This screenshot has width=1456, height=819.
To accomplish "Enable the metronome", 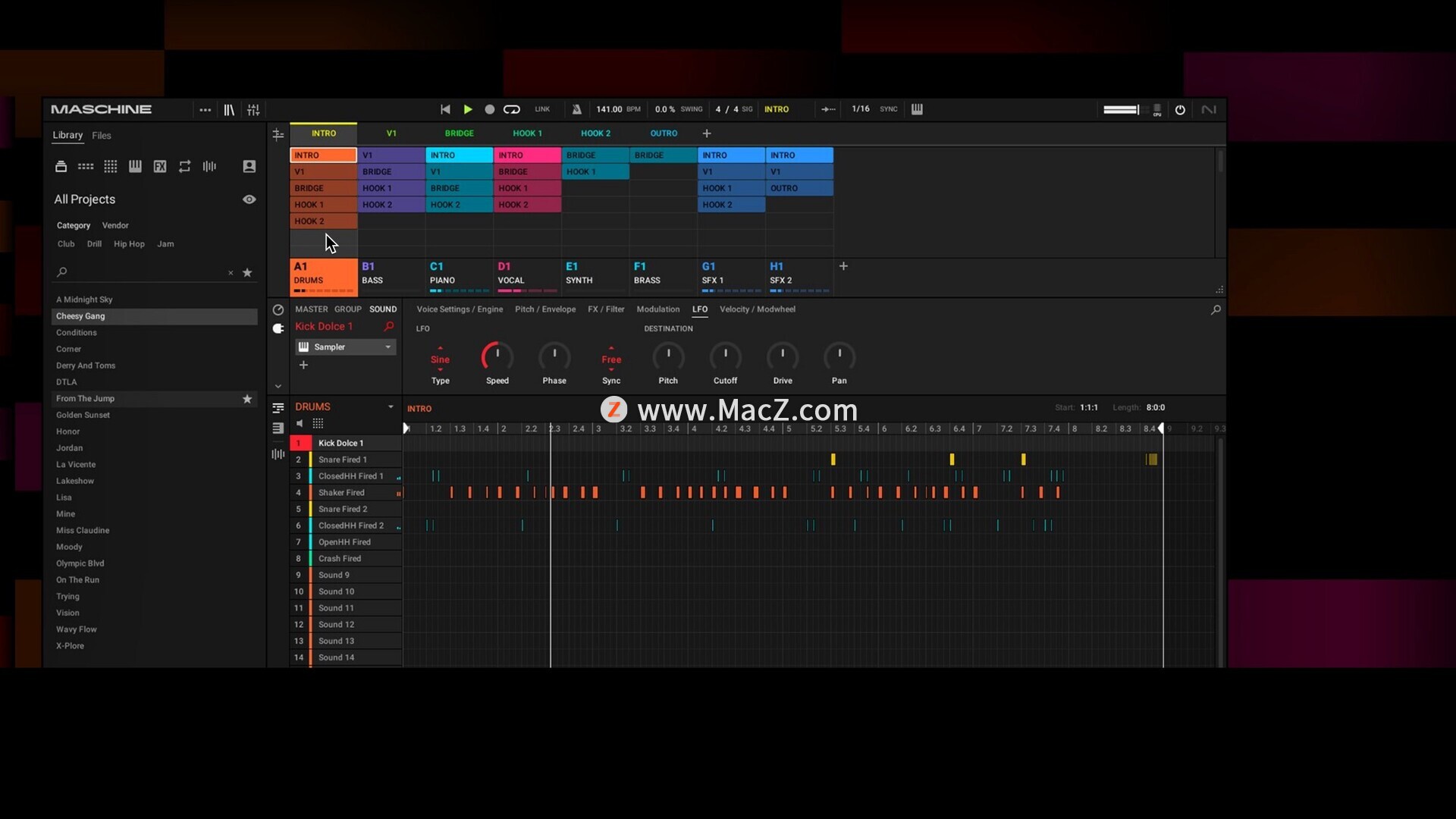I will [577, 109].
